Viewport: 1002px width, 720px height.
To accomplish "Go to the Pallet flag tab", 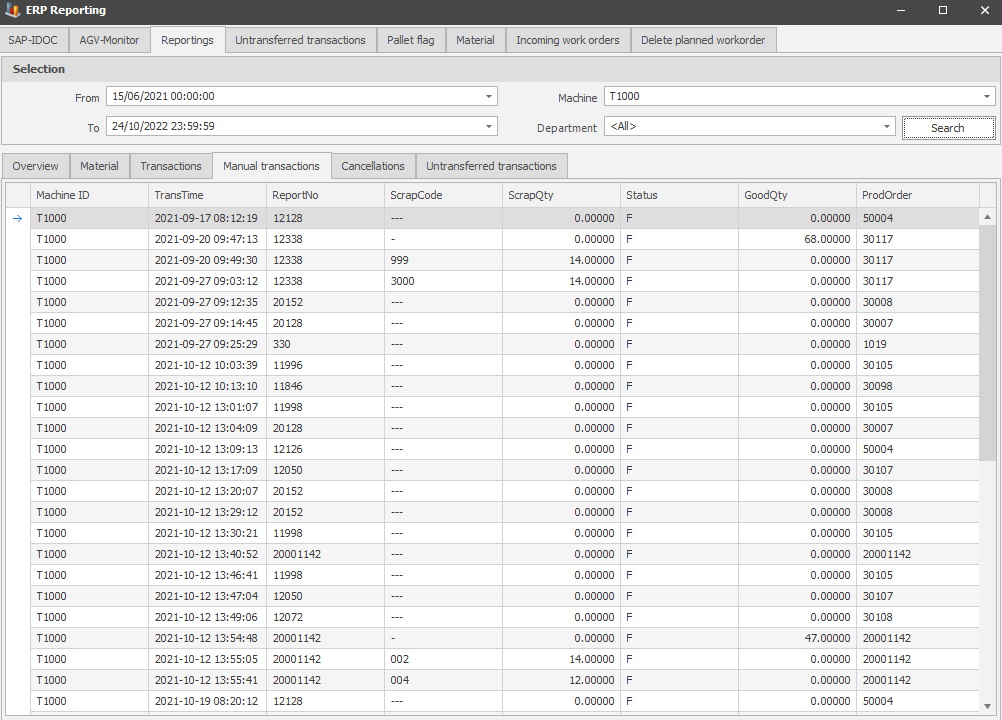I will pyautogui.click(x=410, y=40).
